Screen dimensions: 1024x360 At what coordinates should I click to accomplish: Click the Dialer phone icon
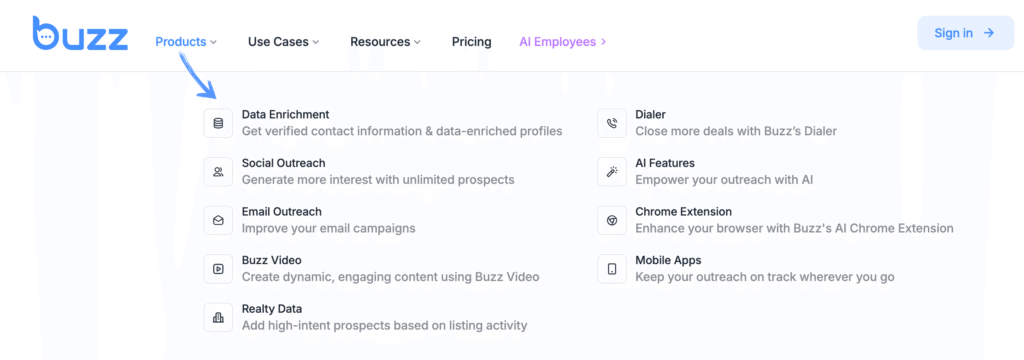click(x=612, y=123)
